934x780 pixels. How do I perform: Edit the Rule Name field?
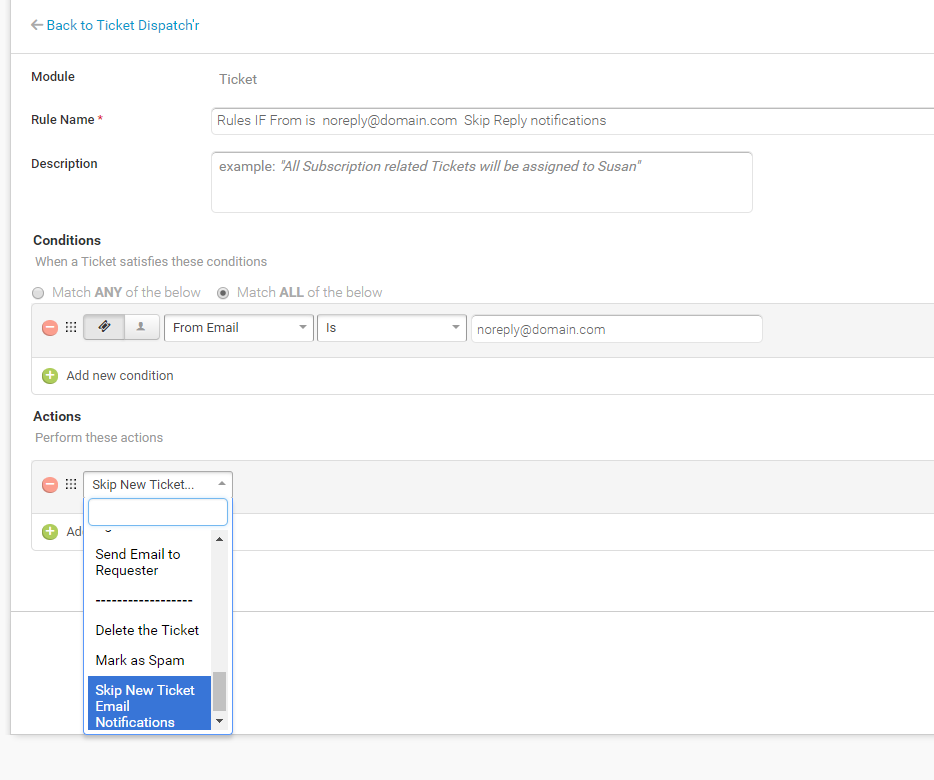(572, 121)
